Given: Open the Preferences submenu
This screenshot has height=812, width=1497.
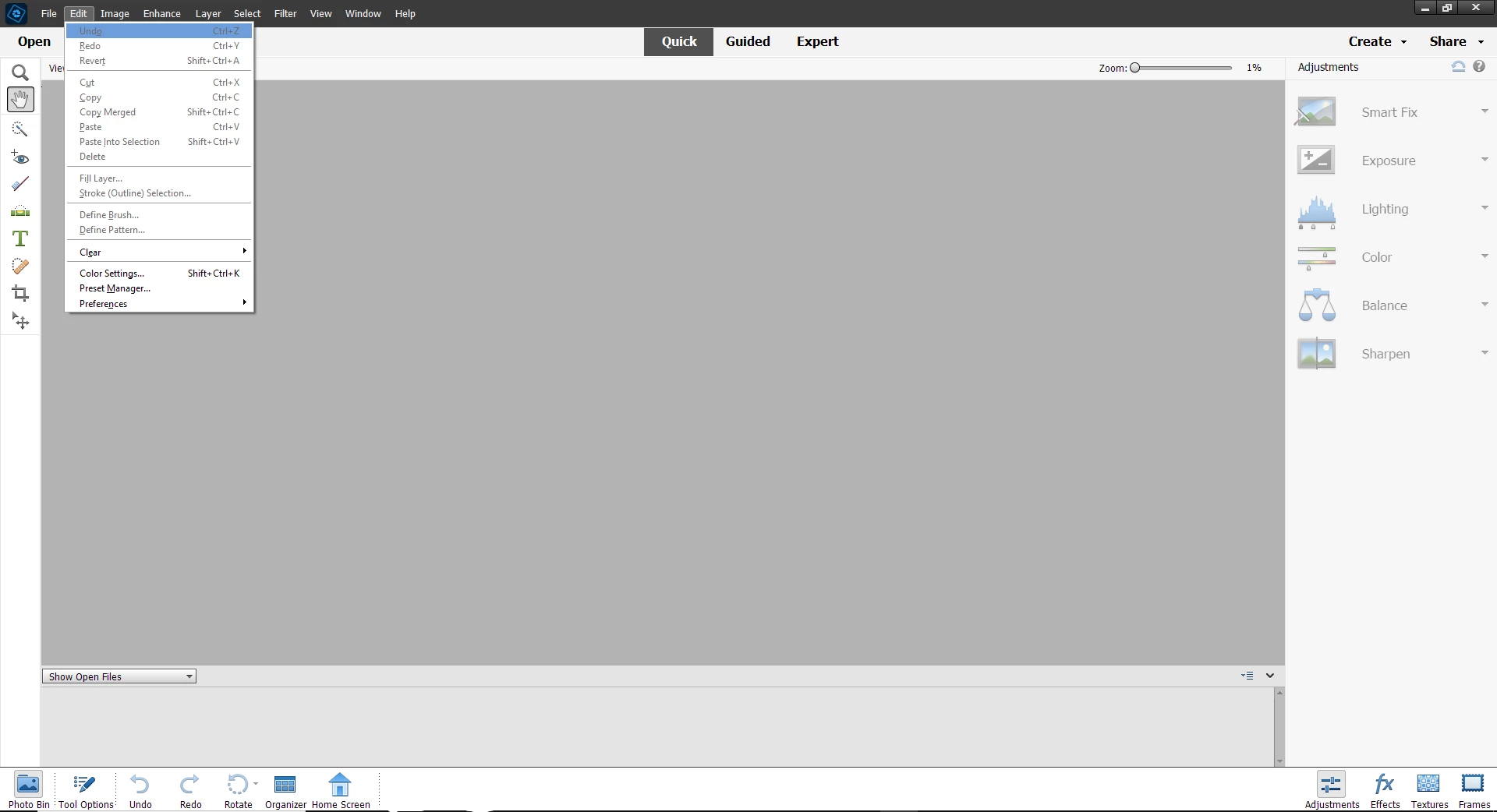Looking at the screenshot, I should pos(159,304).
